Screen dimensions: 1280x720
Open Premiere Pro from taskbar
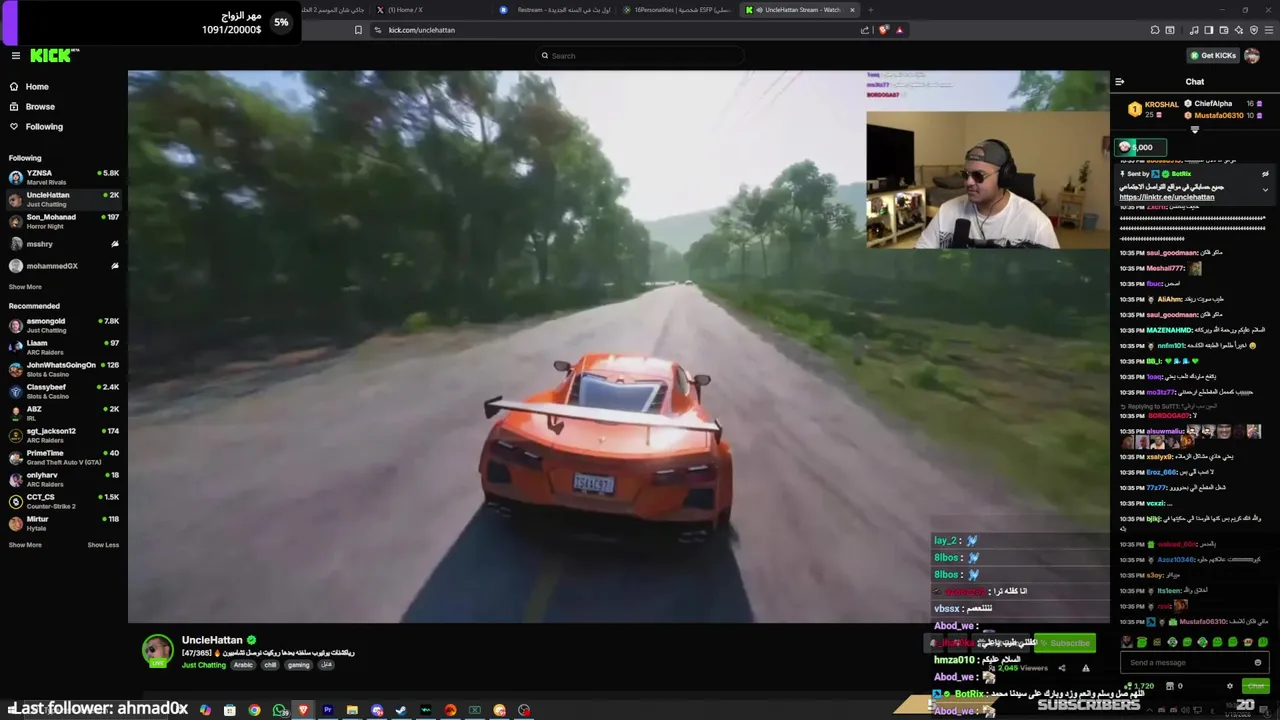tap(327, 710)
